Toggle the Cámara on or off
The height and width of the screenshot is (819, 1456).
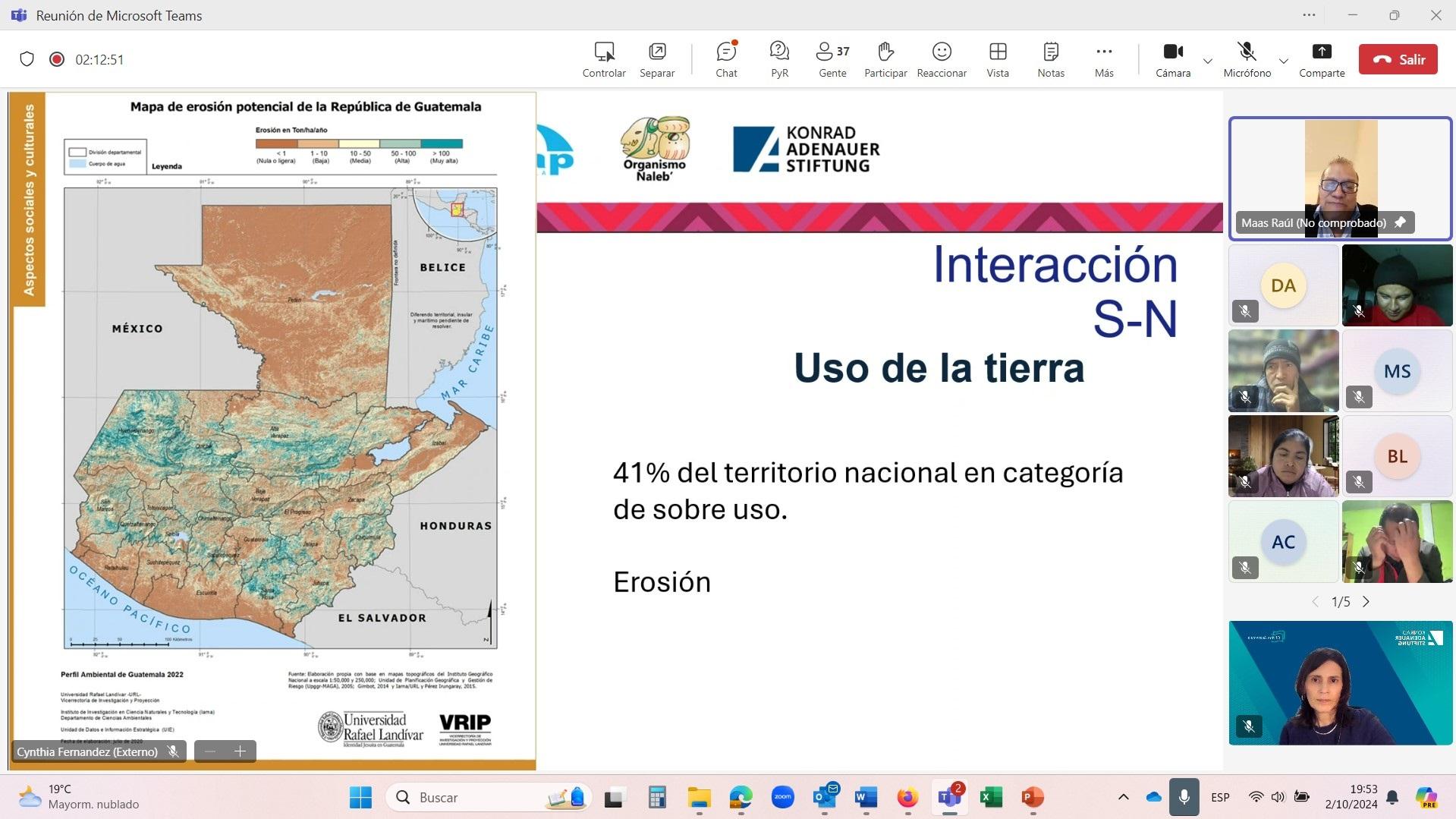1173,59
